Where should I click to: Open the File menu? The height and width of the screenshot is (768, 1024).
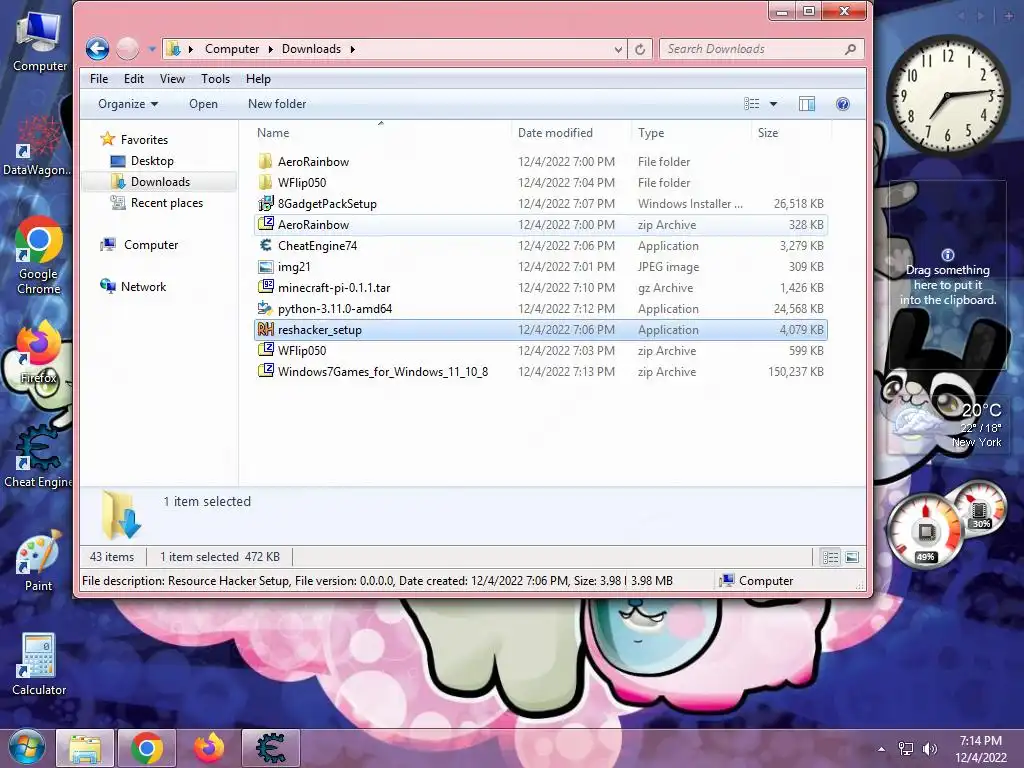point(99,78)
